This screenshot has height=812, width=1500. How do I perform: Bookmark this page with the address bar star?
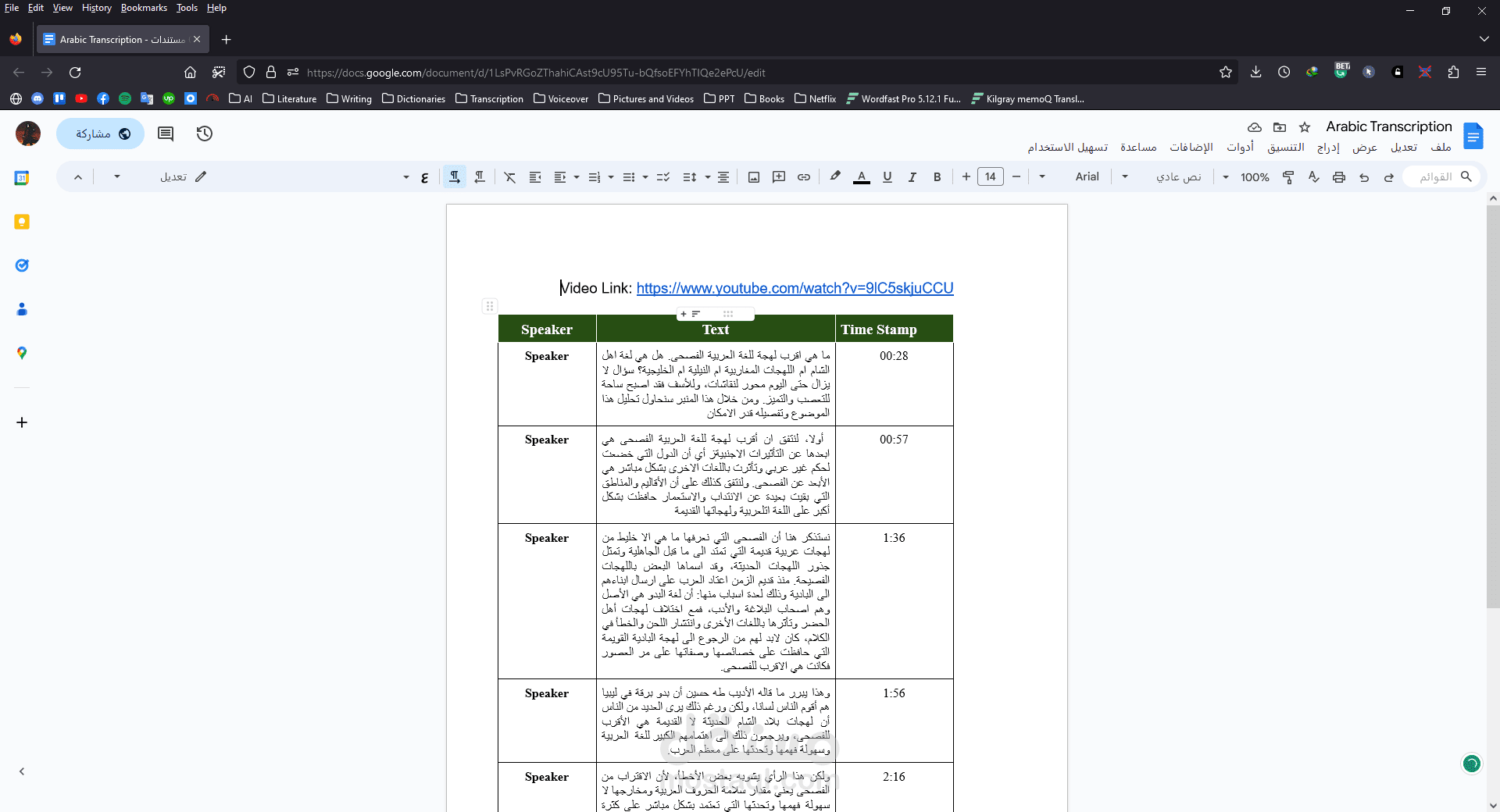tap(1226, 72)
